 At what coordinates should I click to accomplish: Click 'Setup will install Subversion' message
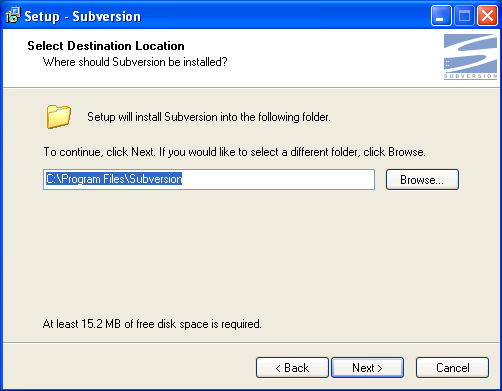209,117
